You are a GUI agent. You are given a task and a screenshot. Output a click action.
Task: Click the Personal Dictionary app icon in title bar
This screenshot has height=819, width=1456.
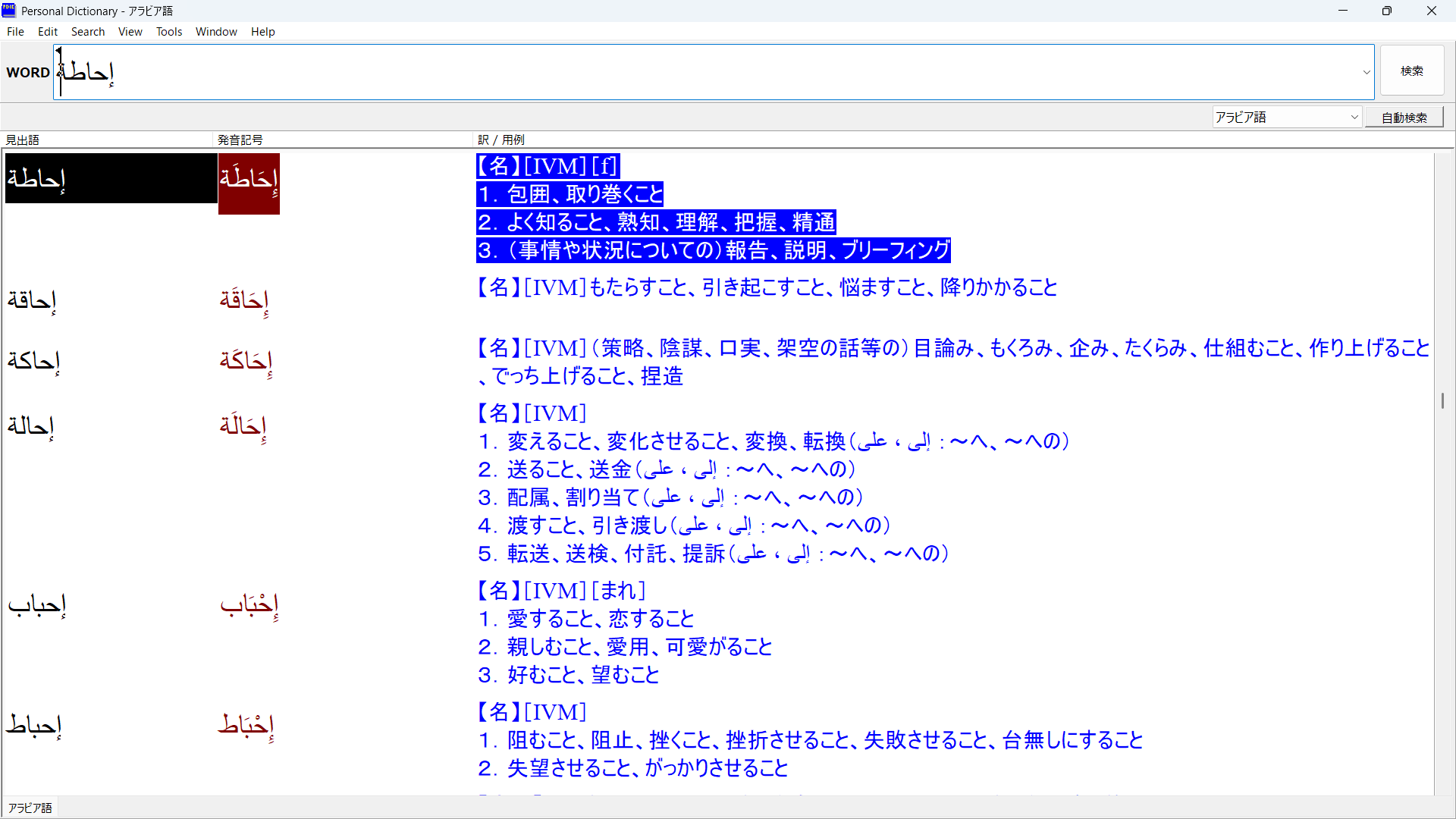point(9,11)
